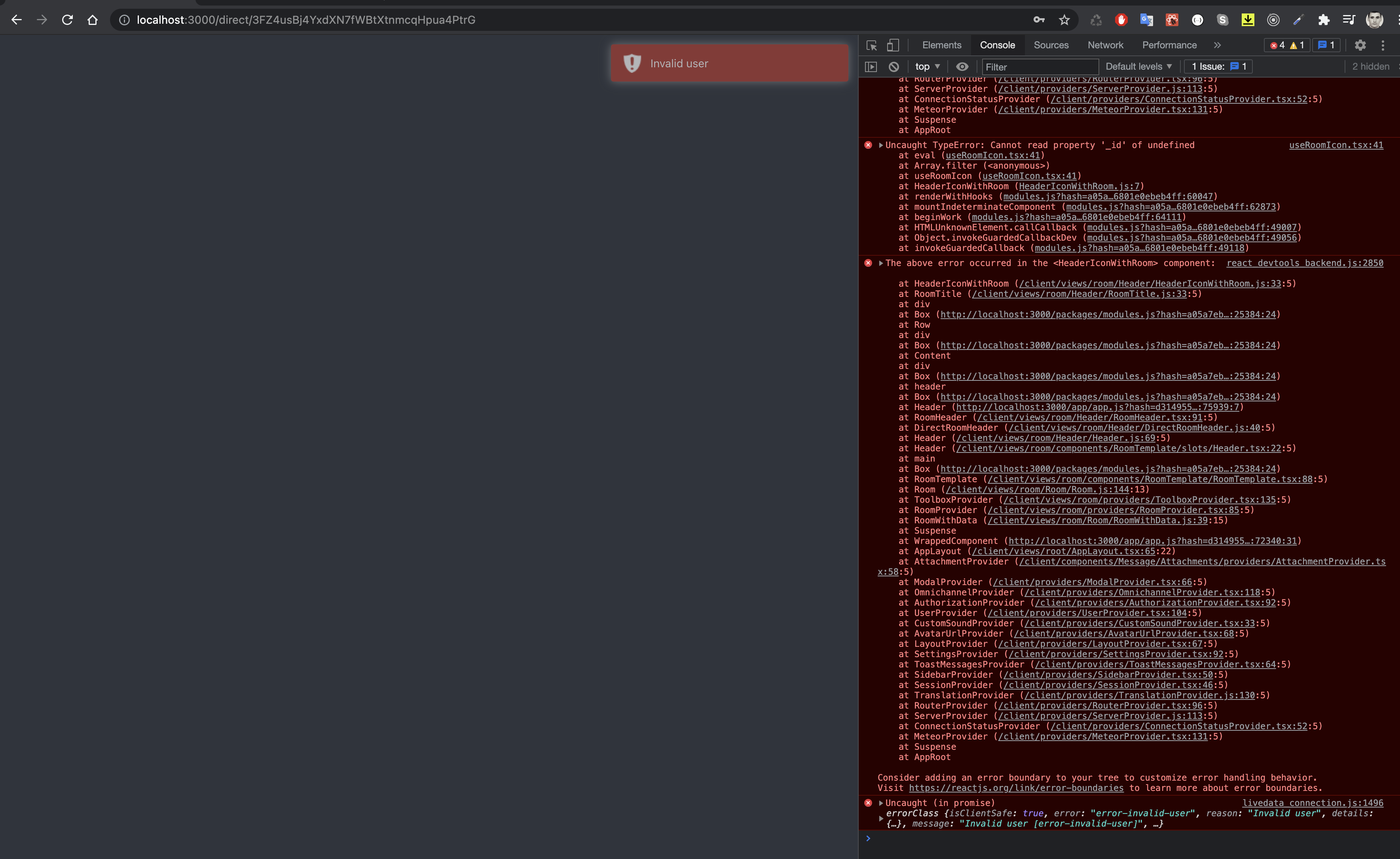Open DevTools settings gear
Viewport: 1400px width, 859px height.
tap(1360, 45)
